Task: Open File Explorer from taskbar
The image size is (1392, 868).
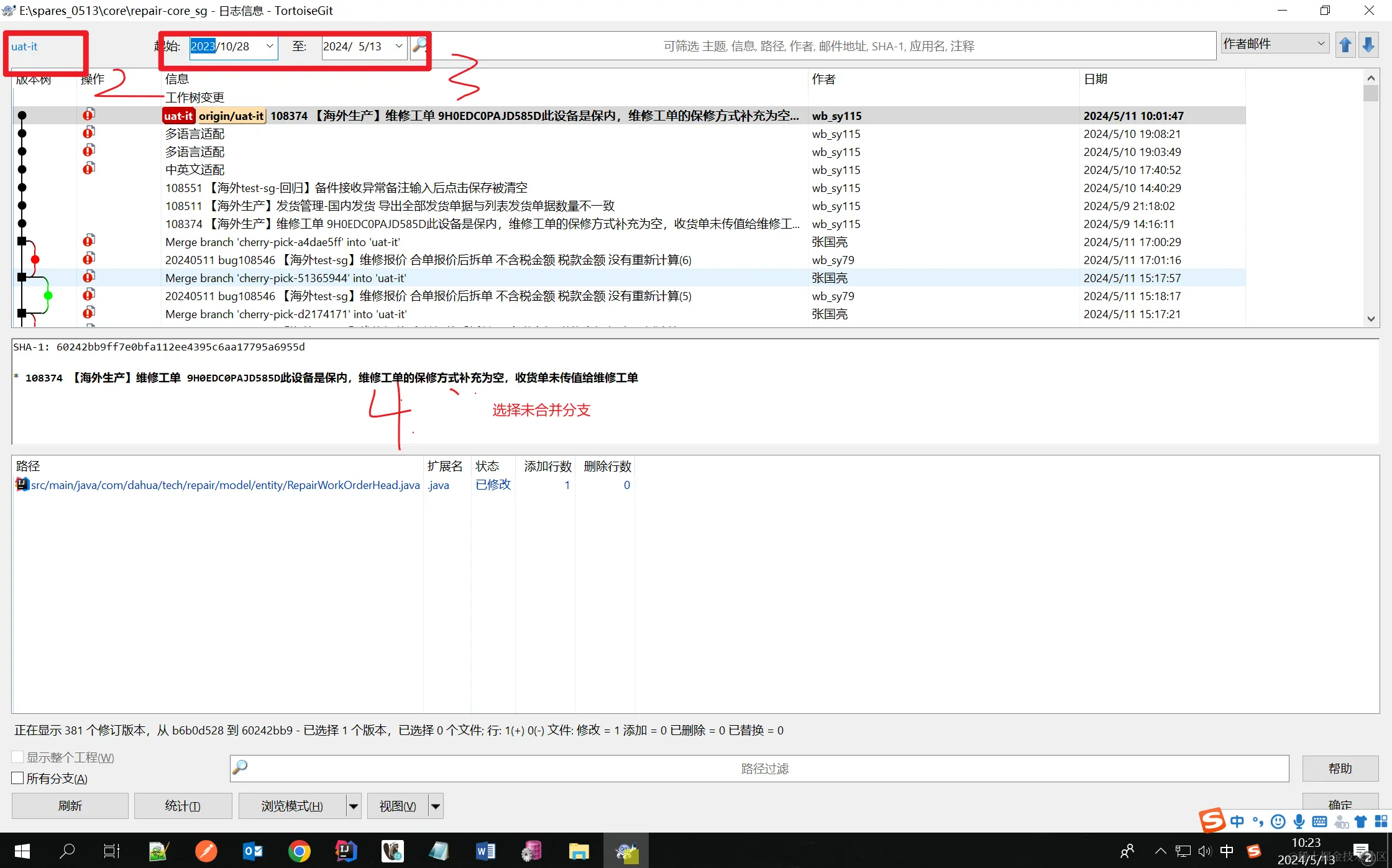Action: pyautogui.click(x=579, y=851)
